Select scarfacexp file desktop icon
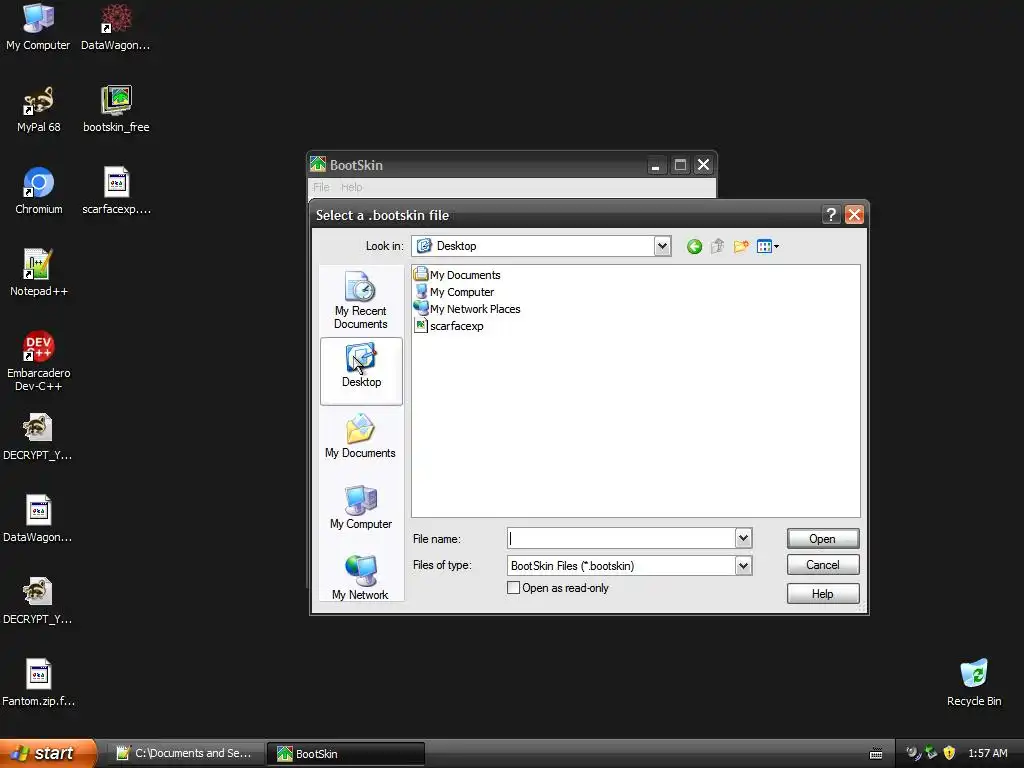The image size is (1024, 768). [x=116, y=191]
